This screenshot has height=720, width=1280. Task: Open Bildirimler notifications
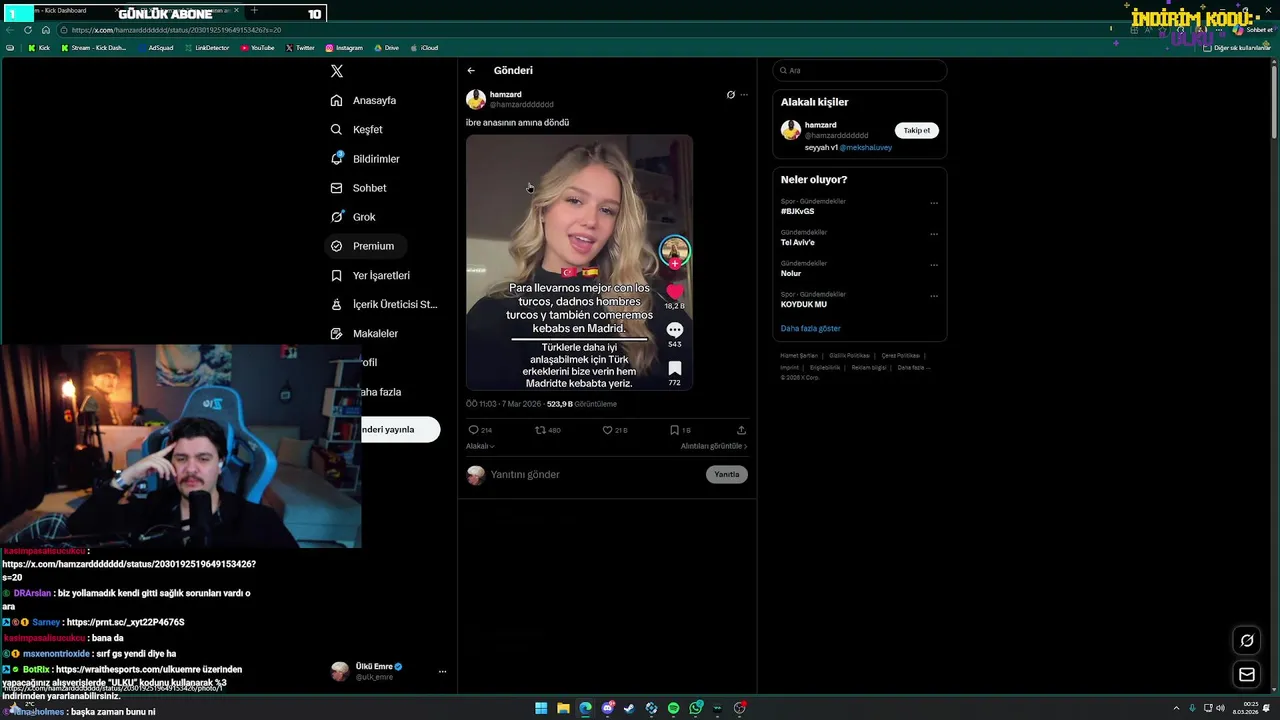pyautogui.click(x=365, y=159)
